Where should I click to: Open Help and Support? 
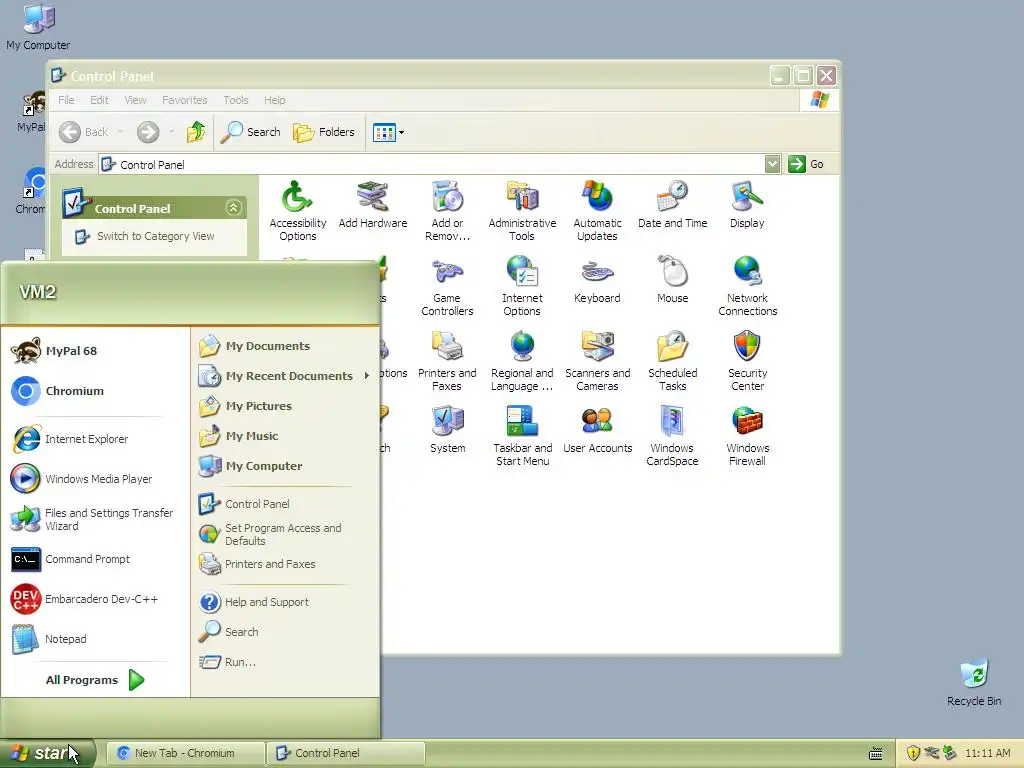pyautogui.click(x=285, y=601)
